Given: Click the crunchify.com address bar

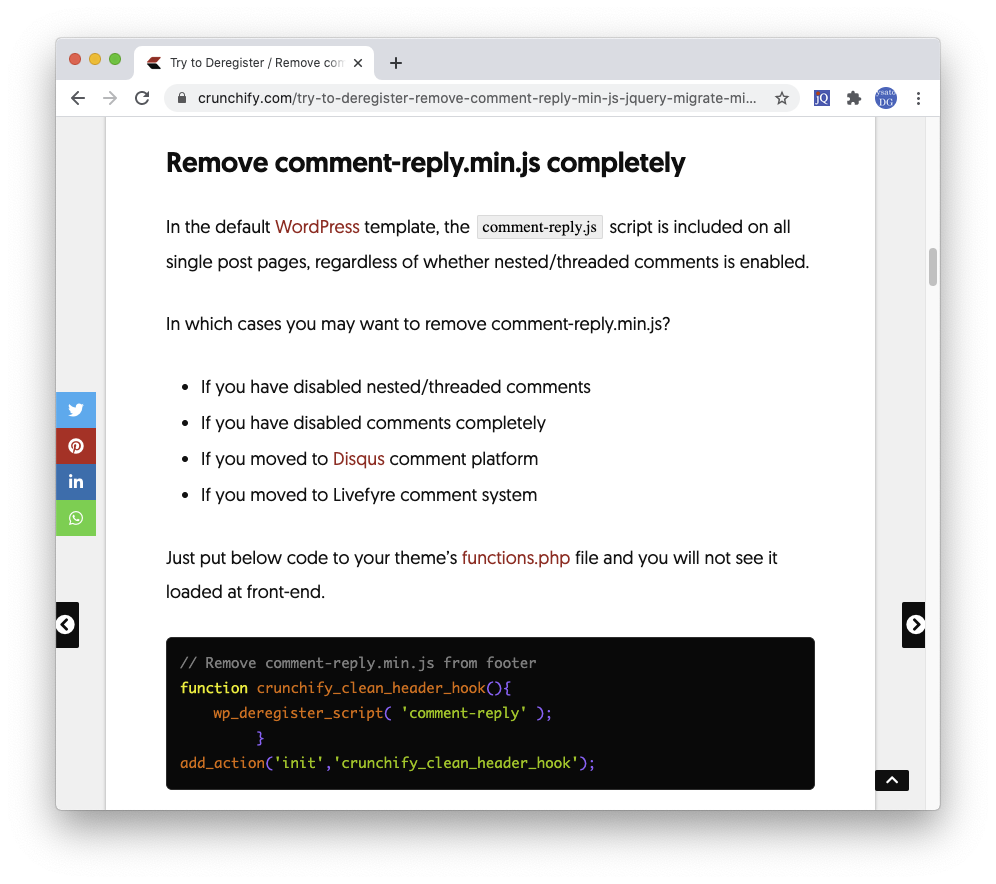Looking at the screenshot, I should click(470, 98).
